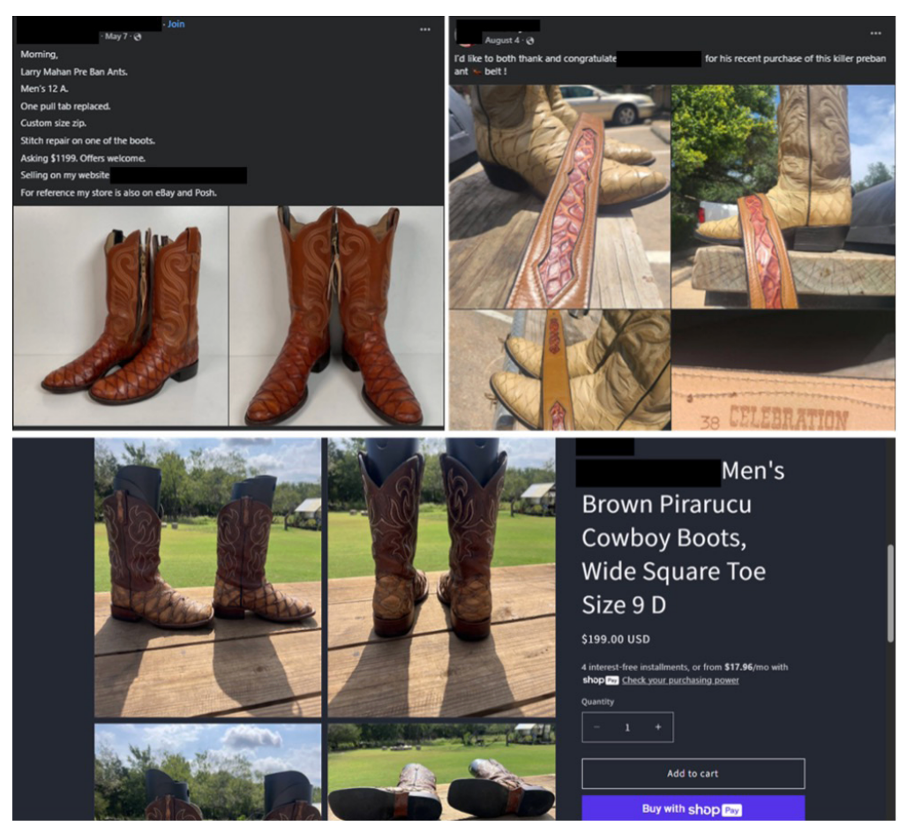
Task: Open the options menu on the May 7 post
Action: click(425, 30)
